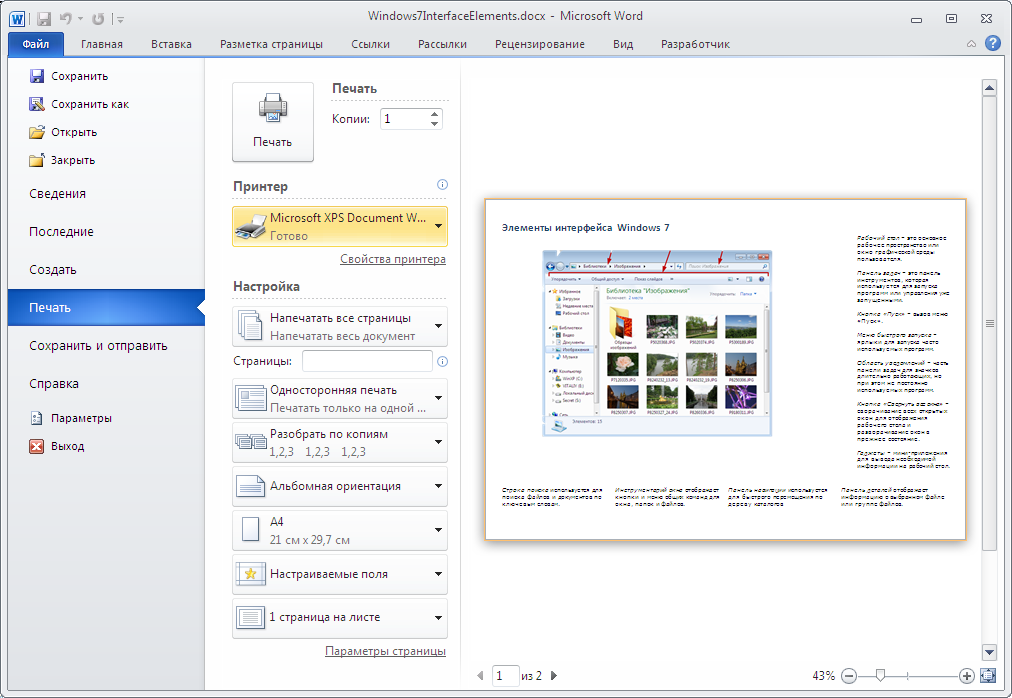Click the print preview page thumbnail
This screenshot has height=698, width=1012.
pyautogui.click(x=725, y=369)
